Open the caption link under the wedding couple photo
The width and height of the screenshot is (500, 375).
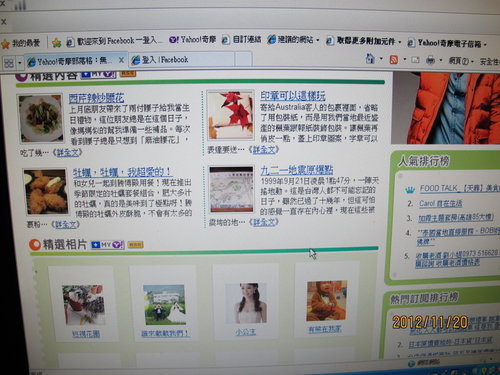click(165, 333)
